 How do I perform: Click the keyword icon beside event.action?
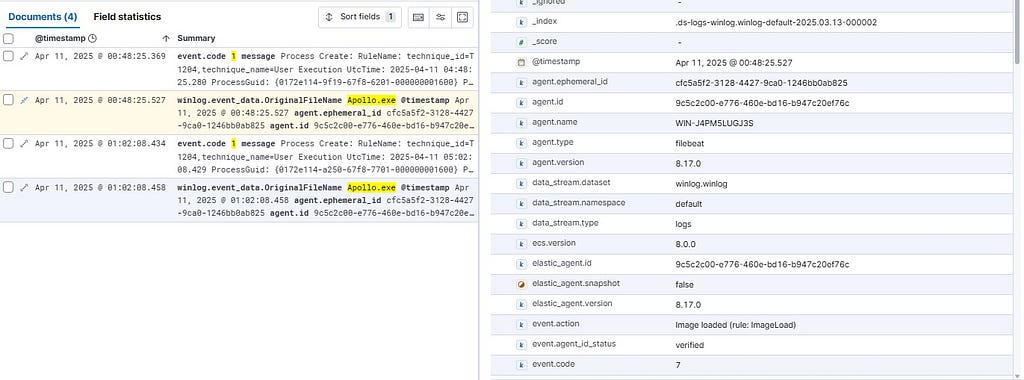tap(521, 325)
